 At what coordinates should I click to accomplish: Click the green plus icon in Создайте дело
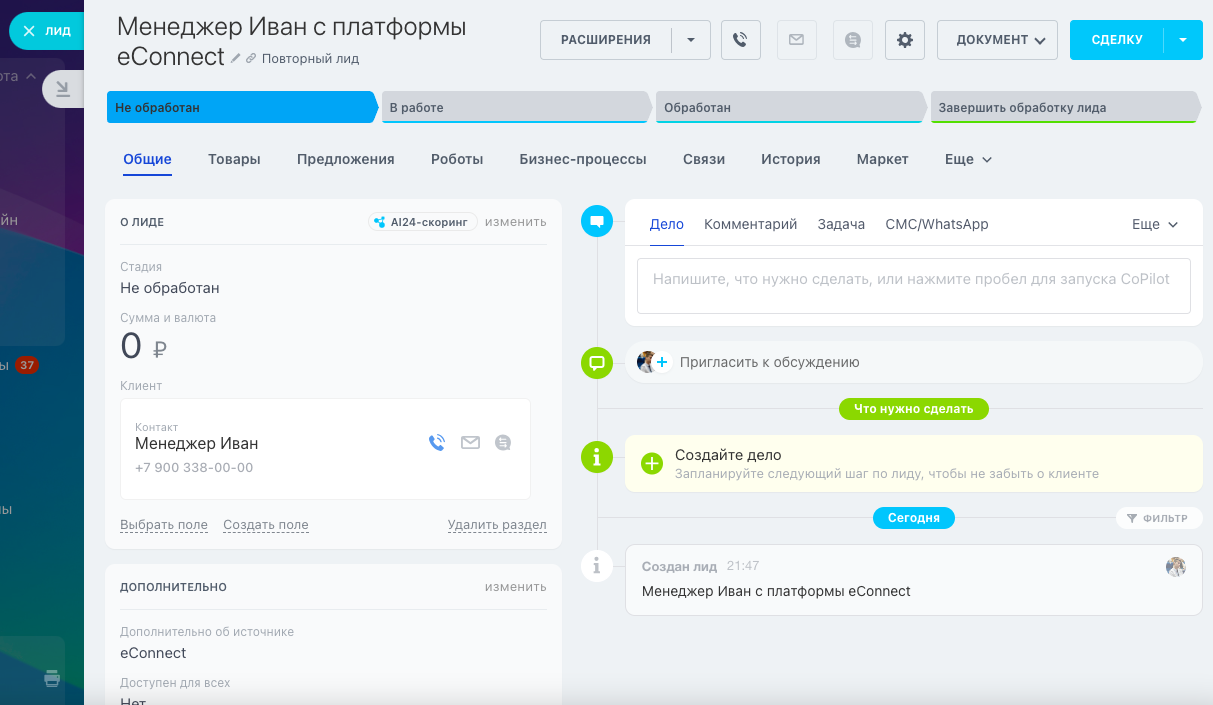[x=652, y=463]
